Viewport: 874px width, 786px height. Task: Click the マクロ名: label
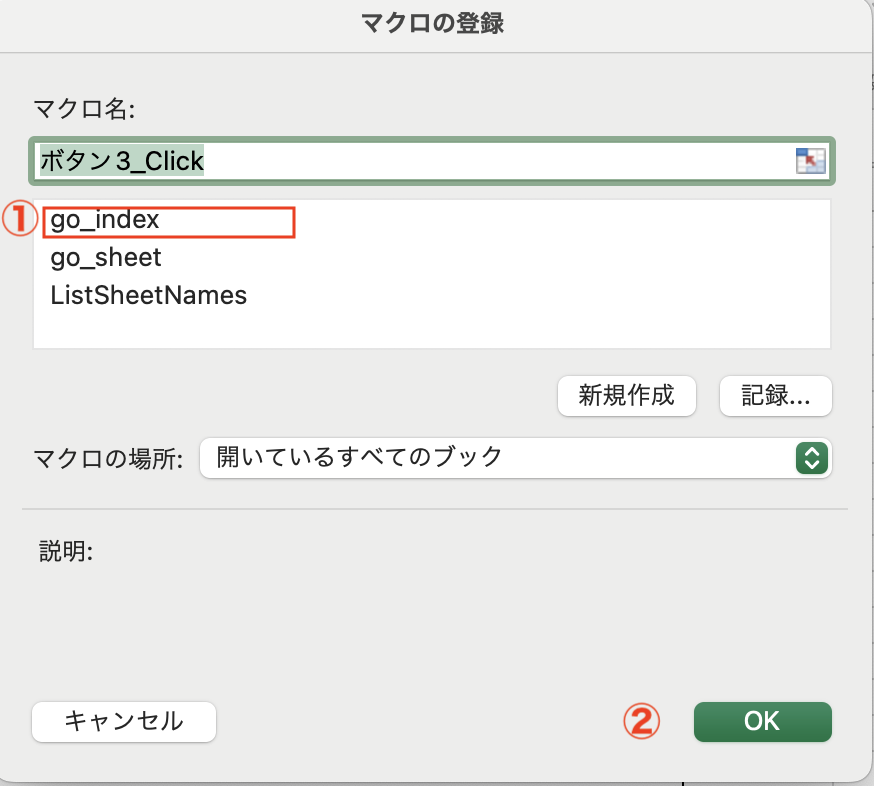click(84, 109)
